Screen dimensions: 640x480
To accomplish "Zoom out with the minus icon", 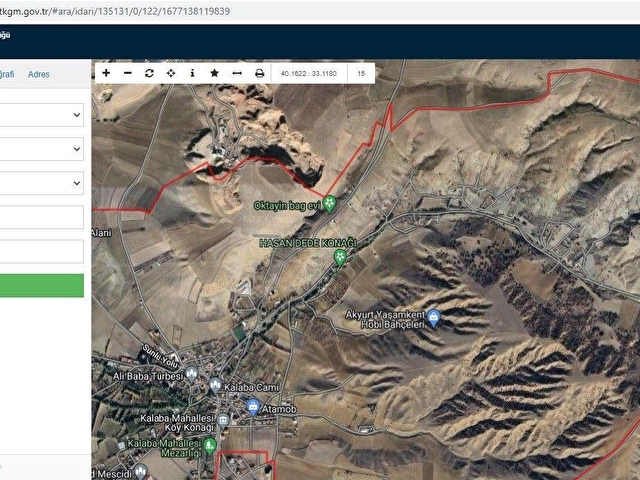I will tap(128, 73).
